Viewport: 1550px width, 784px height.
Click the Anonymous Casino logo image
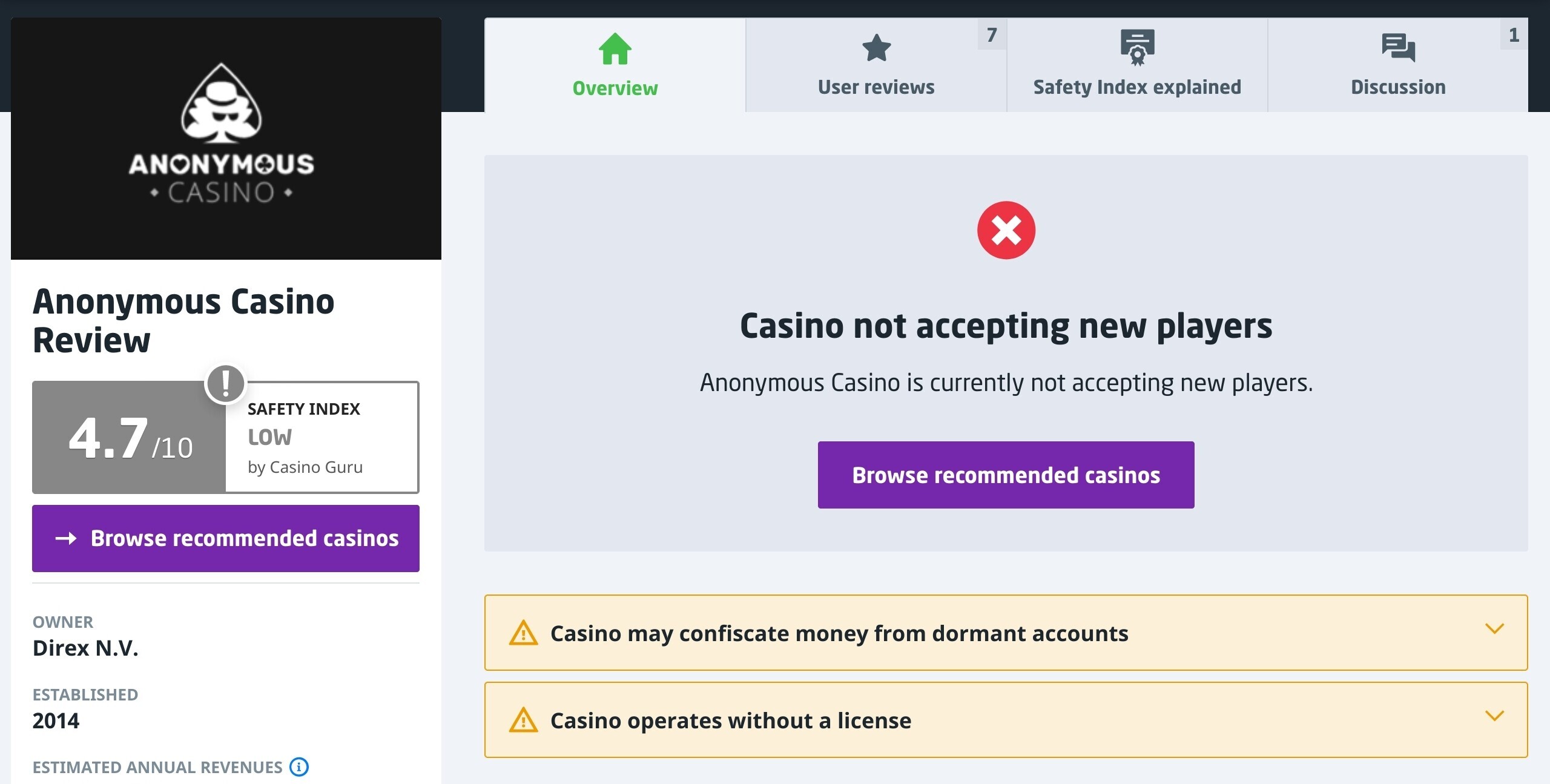(226, 139)
